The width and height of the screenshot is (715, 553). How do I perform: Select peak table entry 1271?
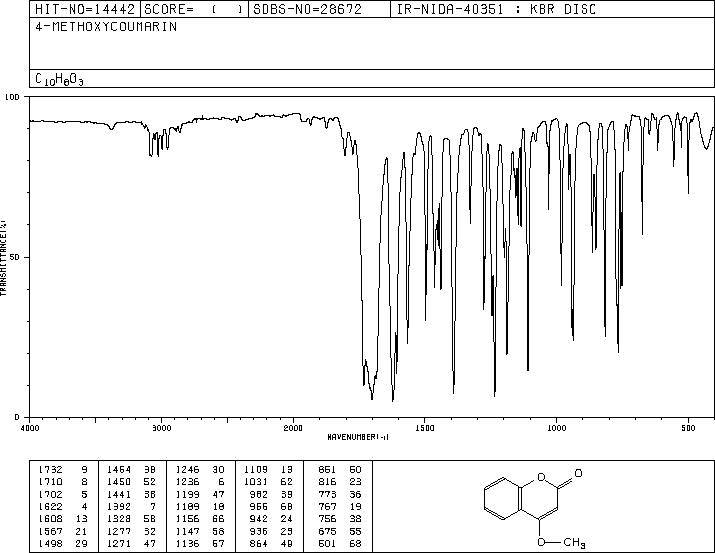(x=132, y=544)
